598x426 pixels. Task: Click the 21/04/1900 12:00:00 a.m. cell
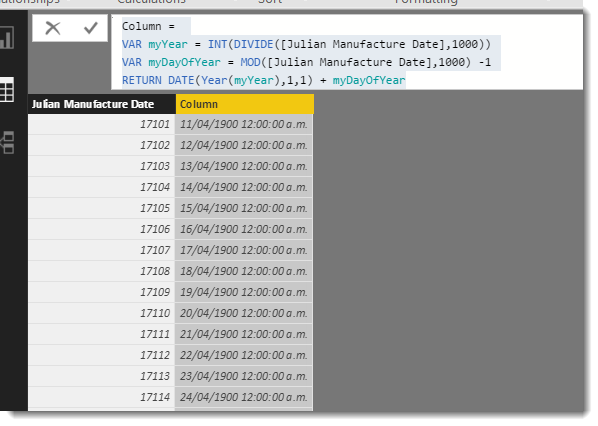pos(244,334)
